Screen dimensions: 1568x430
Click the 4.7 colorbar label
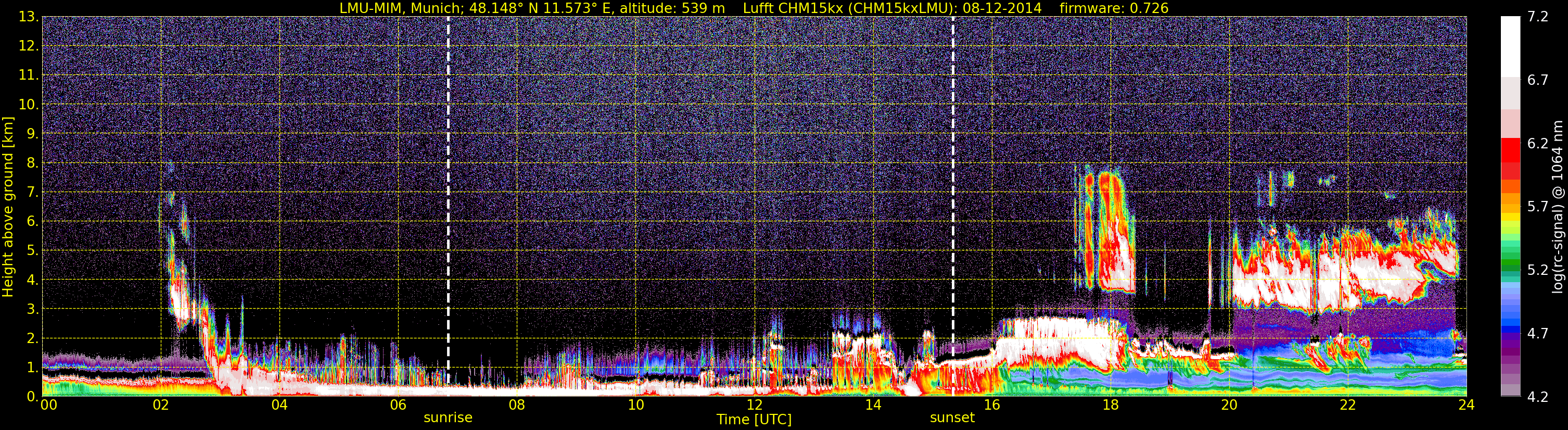pyautogui.click(x=1538, y=333)
